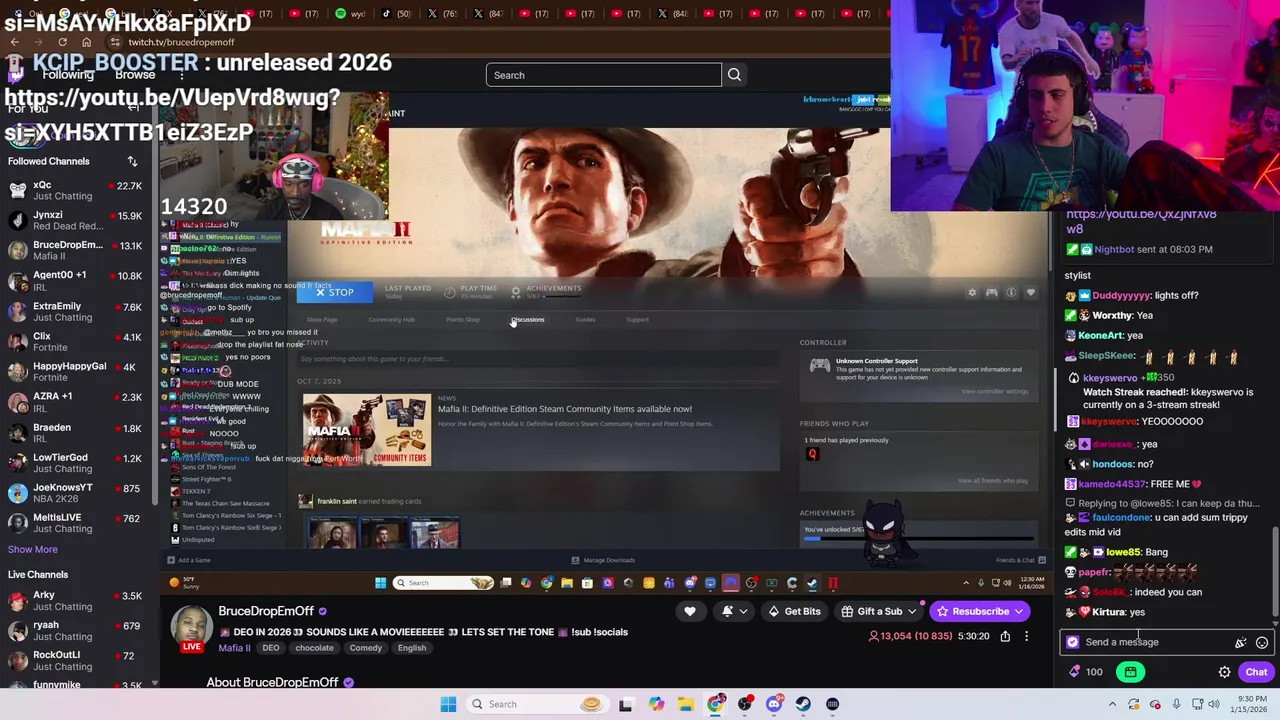This screenshot has width=1280, height=720.
Task: Open Steam from the Windows taskbar
Action: [x=803, y=704]
